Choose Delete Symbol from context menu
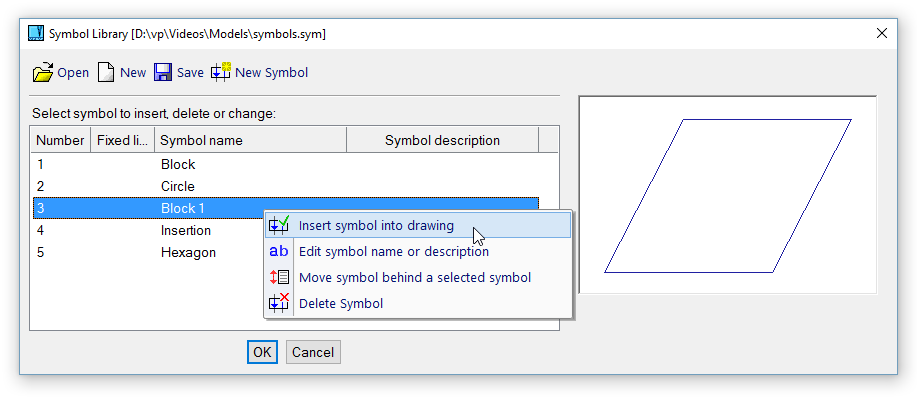 (x=341, y=303)
